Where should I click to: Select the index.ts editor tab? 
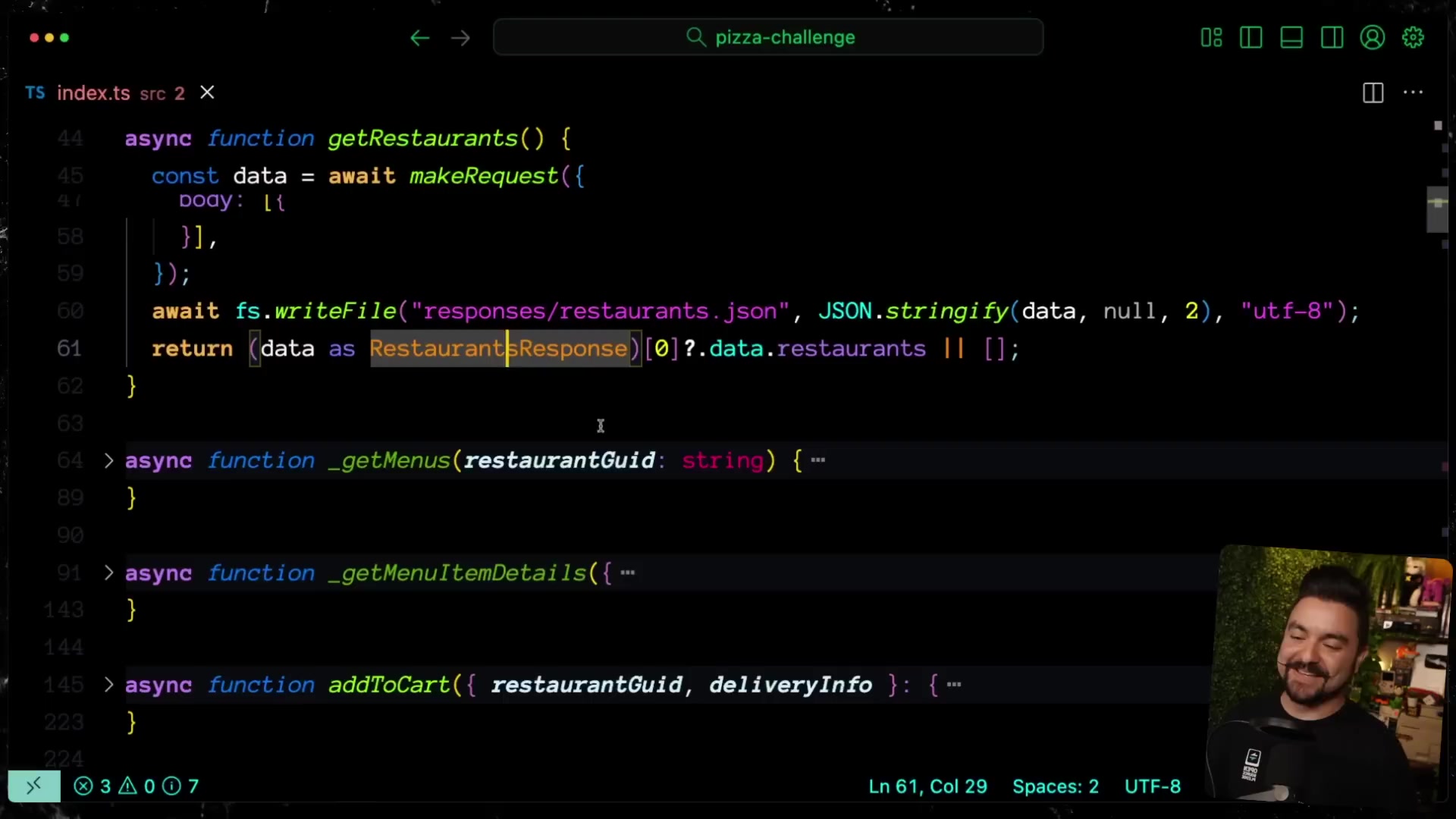tap(93, 93)
